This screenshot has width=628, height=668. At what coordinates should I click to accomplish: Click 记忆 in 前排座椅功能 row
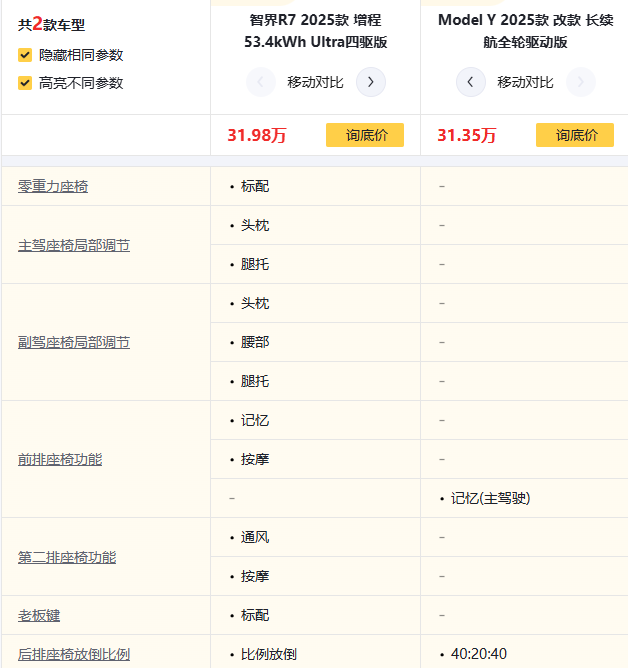[255, 420]
